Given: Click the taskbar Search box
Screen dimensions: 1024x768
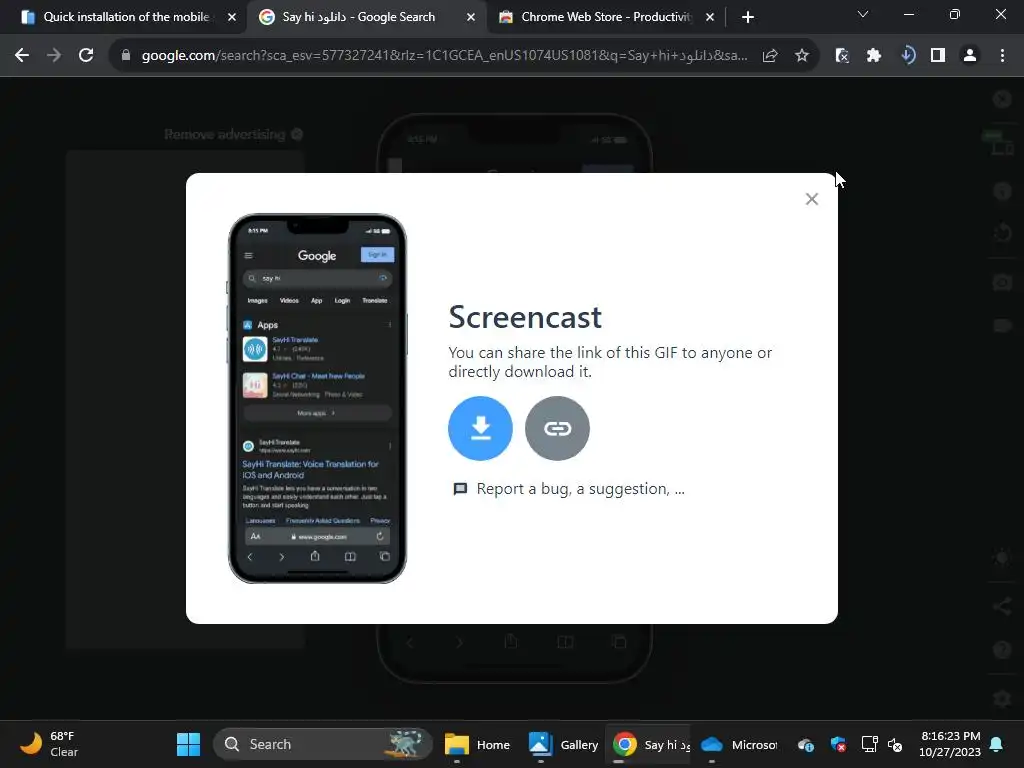Looking at the screenshot, I should (x=323, y=744).
